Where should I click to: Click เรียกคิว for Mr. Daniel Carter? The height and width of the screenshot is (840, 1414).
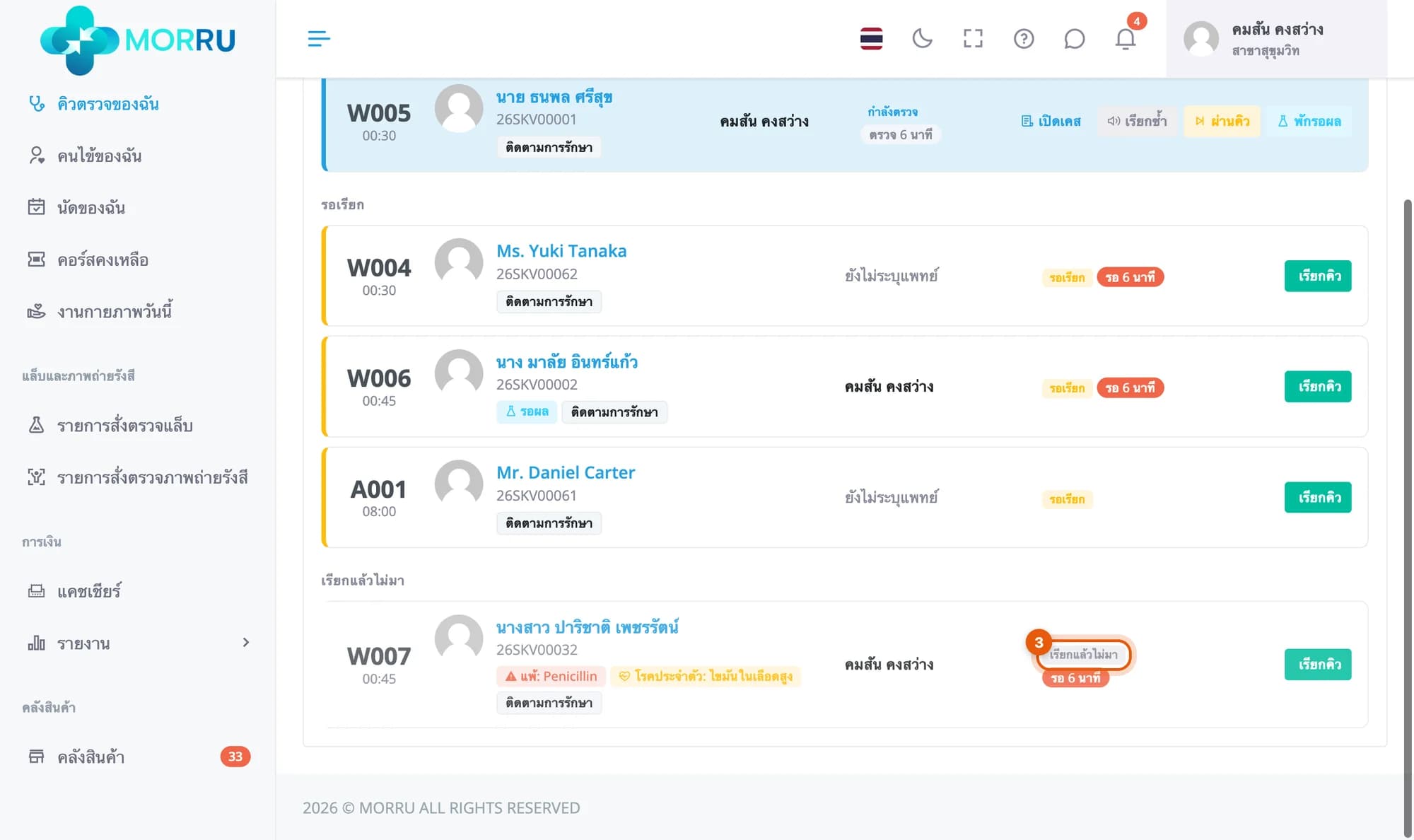[x=1318, y=498]
